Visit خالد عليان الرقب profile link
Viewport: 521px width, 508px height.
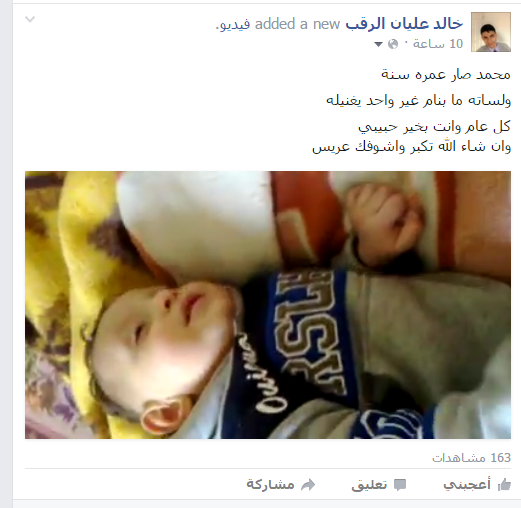coord(404,24)
